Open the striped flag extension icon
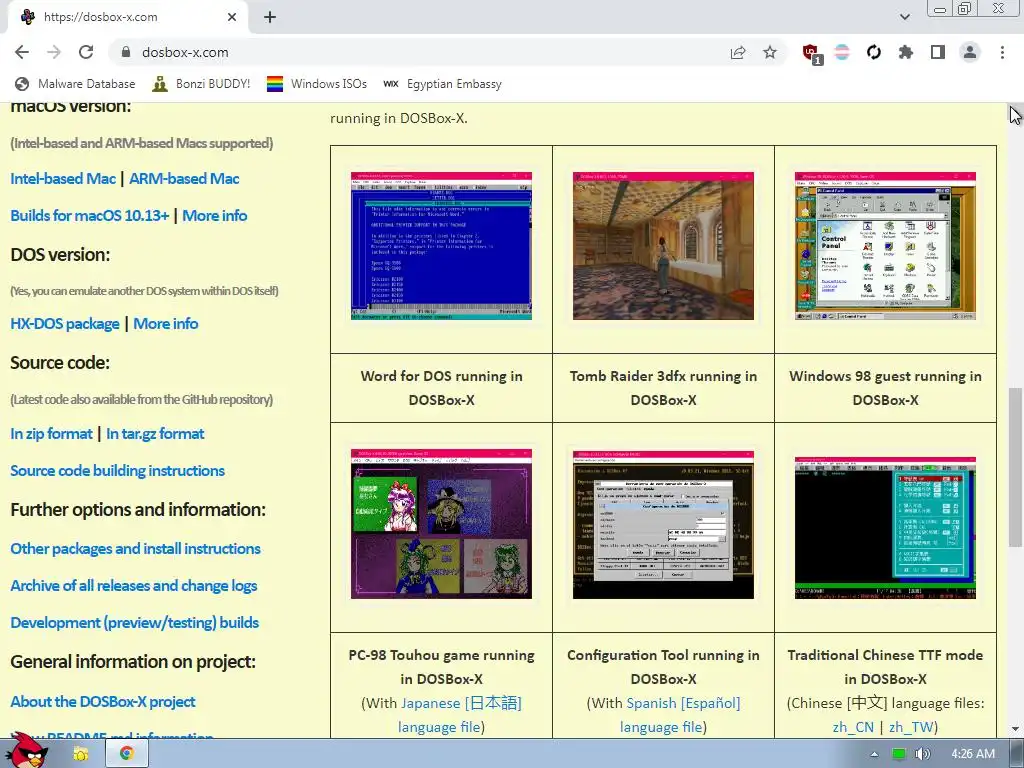This screenshot has width=1024, height=768. click(x=842, y=52)
